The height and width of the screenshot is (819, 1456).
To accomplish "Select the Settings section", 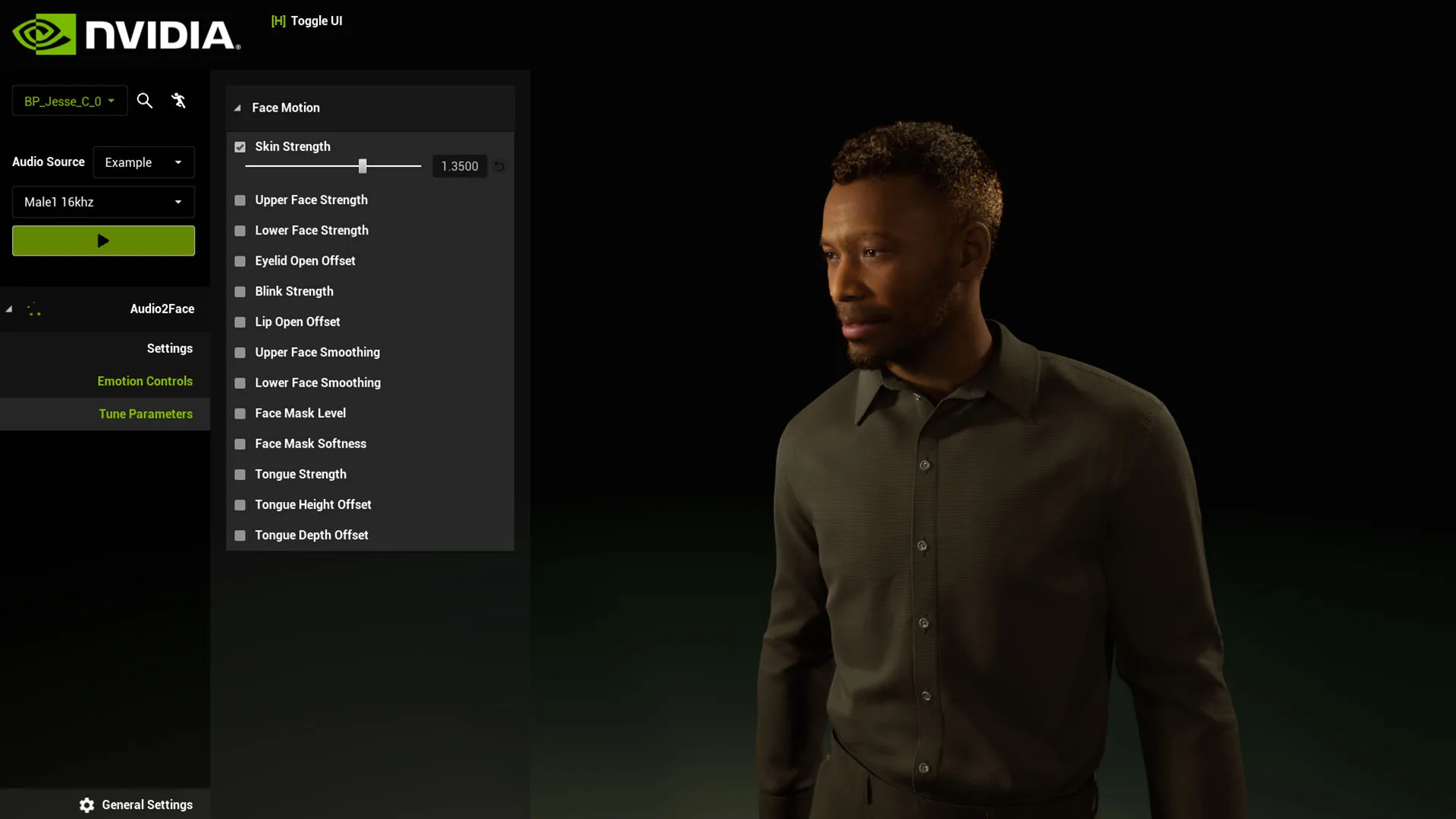I will tap(169, 347).
